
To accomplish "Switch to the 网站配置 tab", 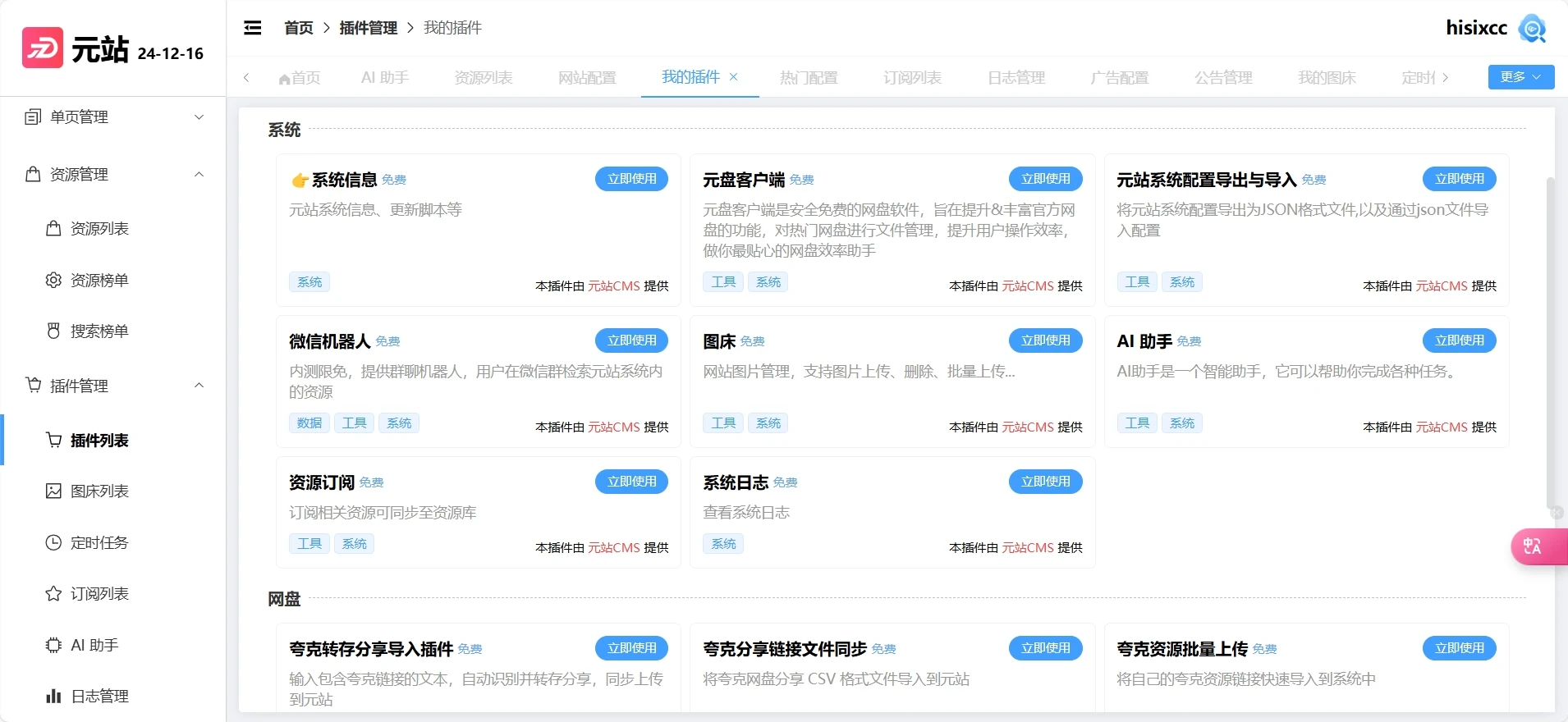I will tap(587, 78).
